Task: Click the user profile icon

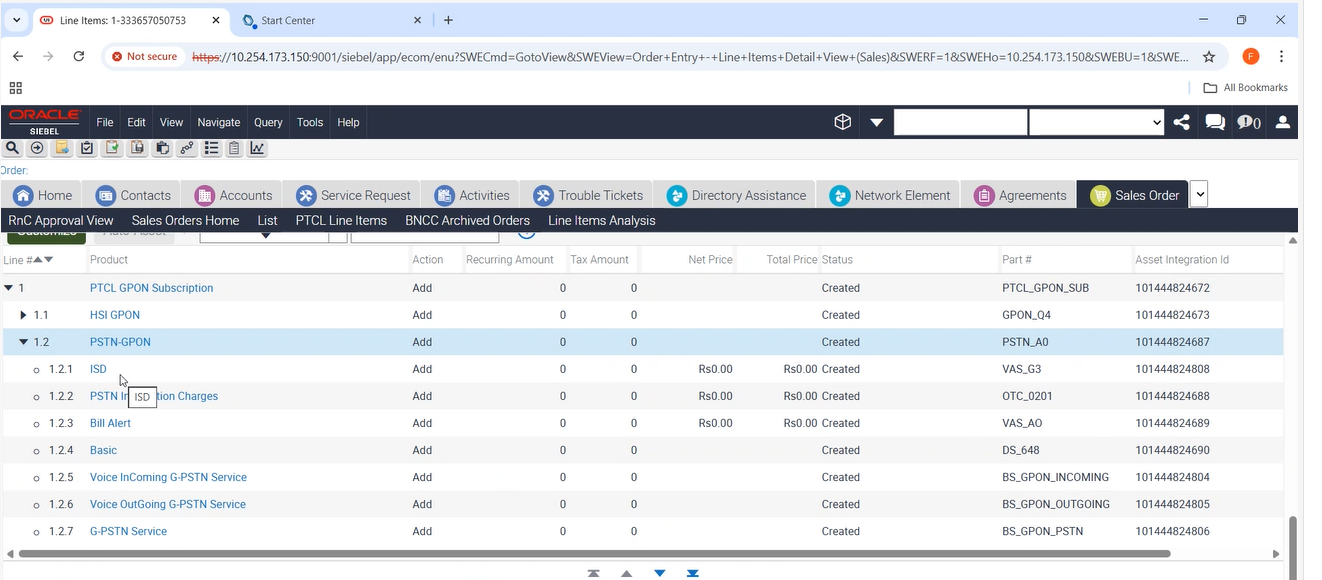Action: (x=1283, y=122)
